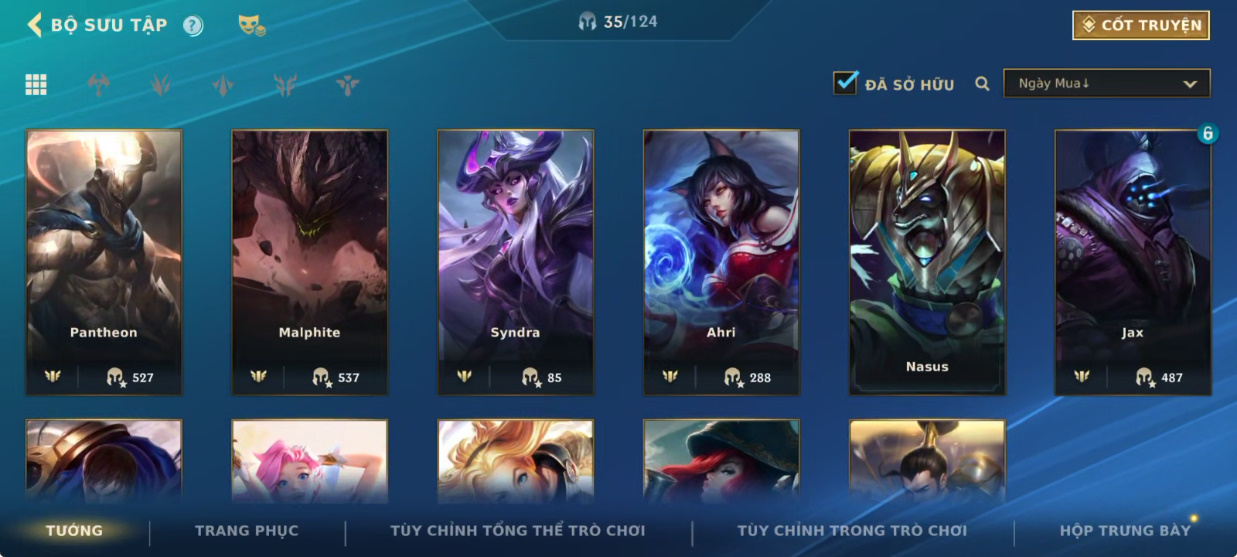Open the Ngày Mua sort dropdown
The width and height of the screenshot is (1237, 557).
tap(1107, 84)
